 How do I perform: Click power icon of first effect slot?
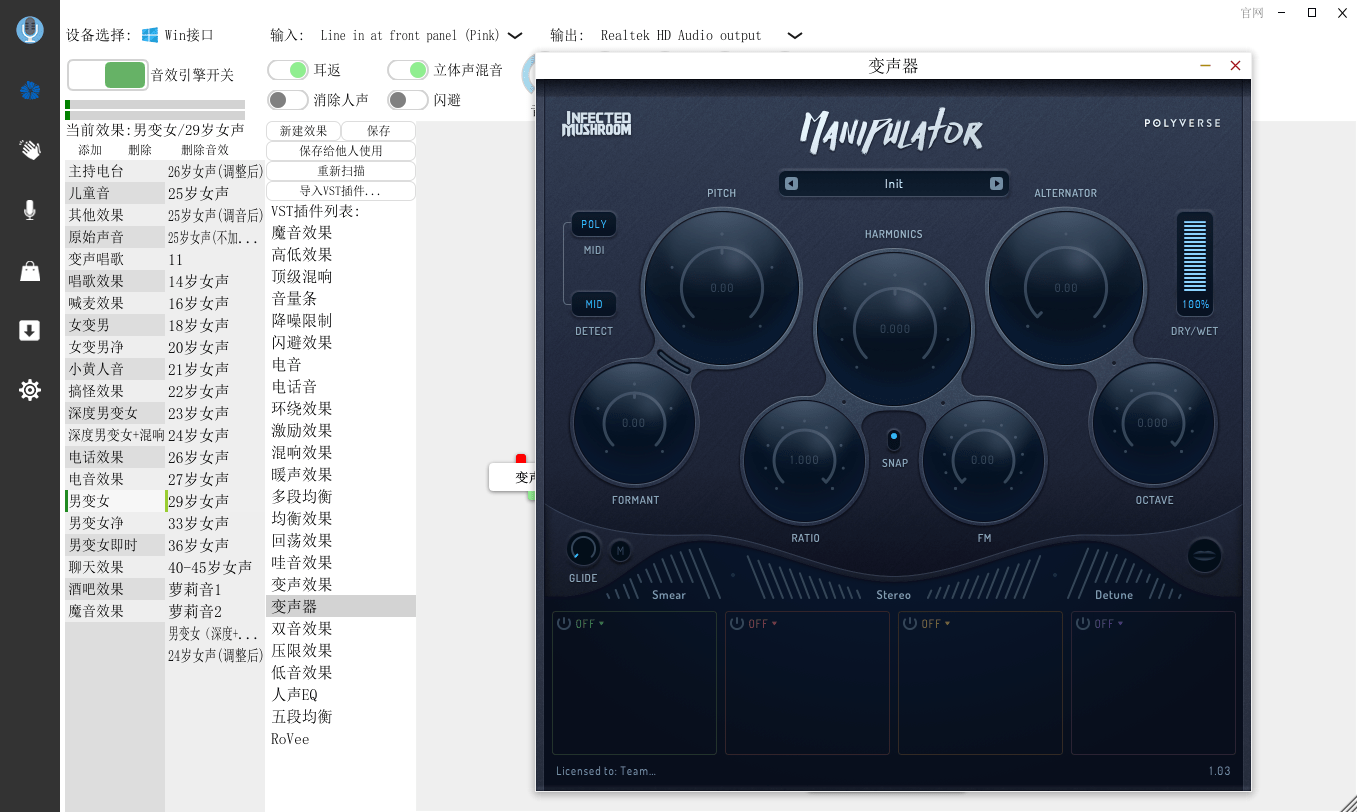[564, 623]
